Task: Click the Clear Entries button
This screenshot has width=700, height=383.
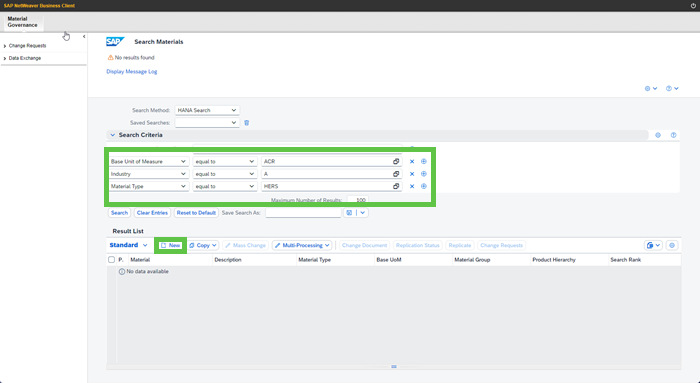Action: (152, 213)
